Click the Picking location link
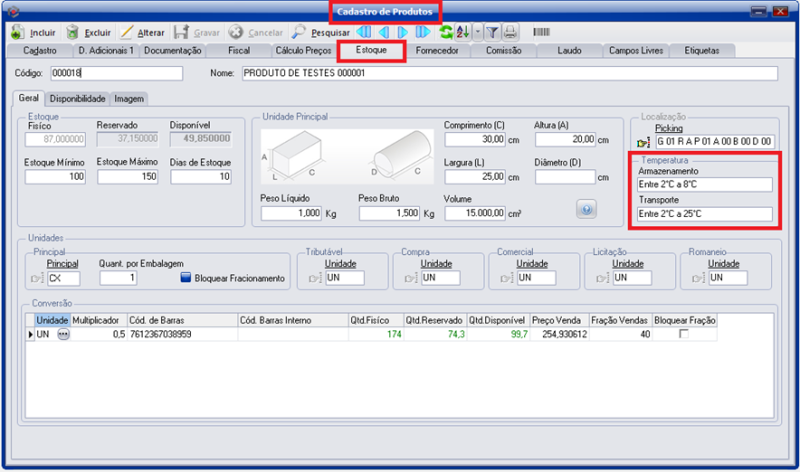 click(669, 129)
